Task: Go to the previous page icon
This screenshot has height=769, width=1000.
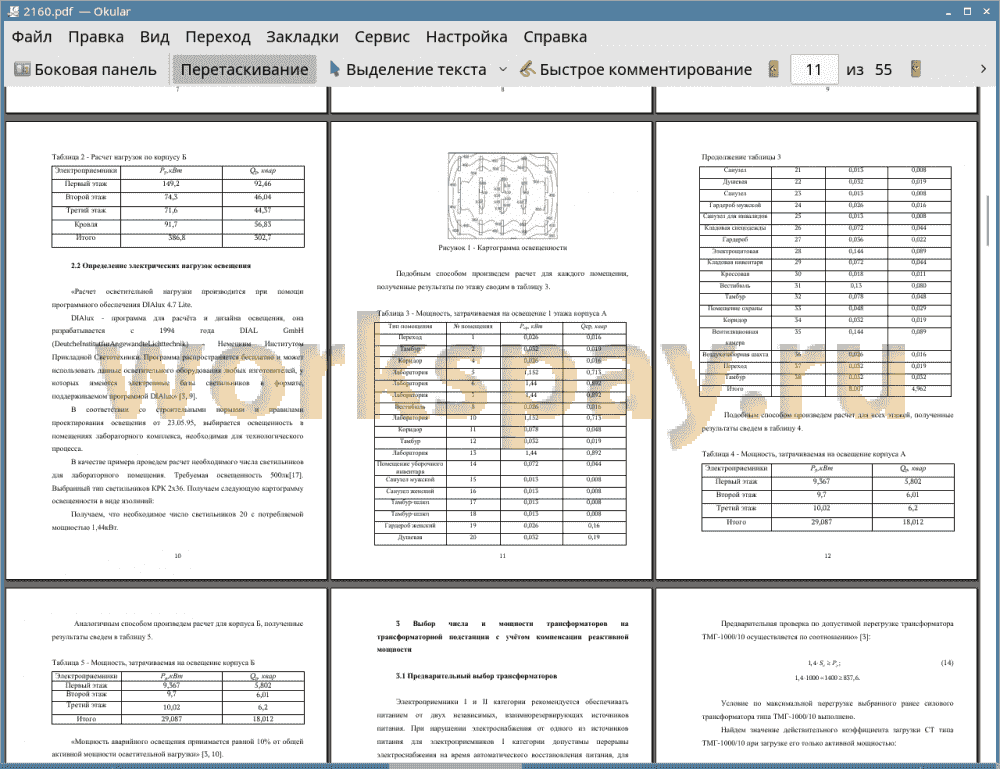Action: tap(774, 69)
